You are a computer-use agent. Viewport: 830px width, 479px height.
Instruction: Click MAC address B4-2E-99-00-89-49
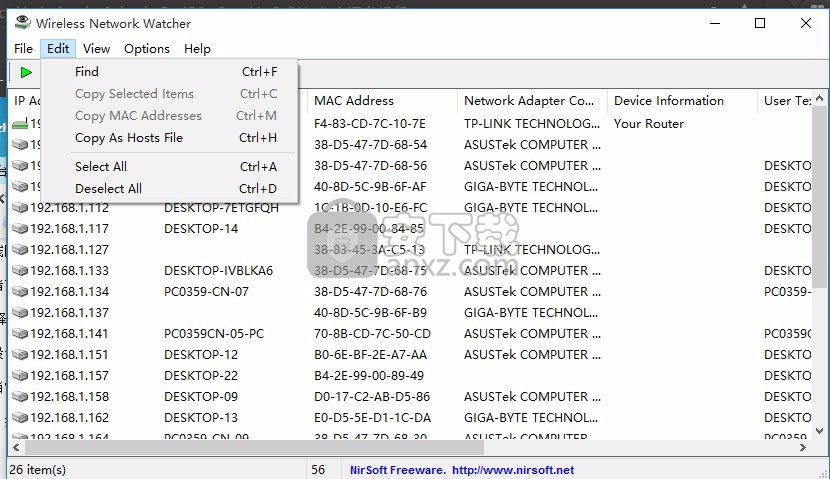coord(369,375)
